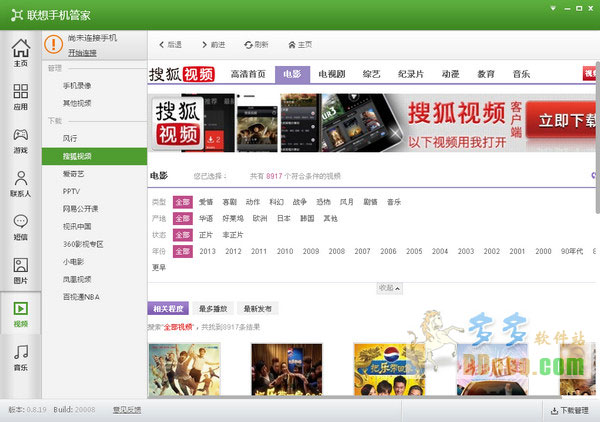600x422 pixels.
Task: Switch to the 电影 tab
Action: [292, 74]
